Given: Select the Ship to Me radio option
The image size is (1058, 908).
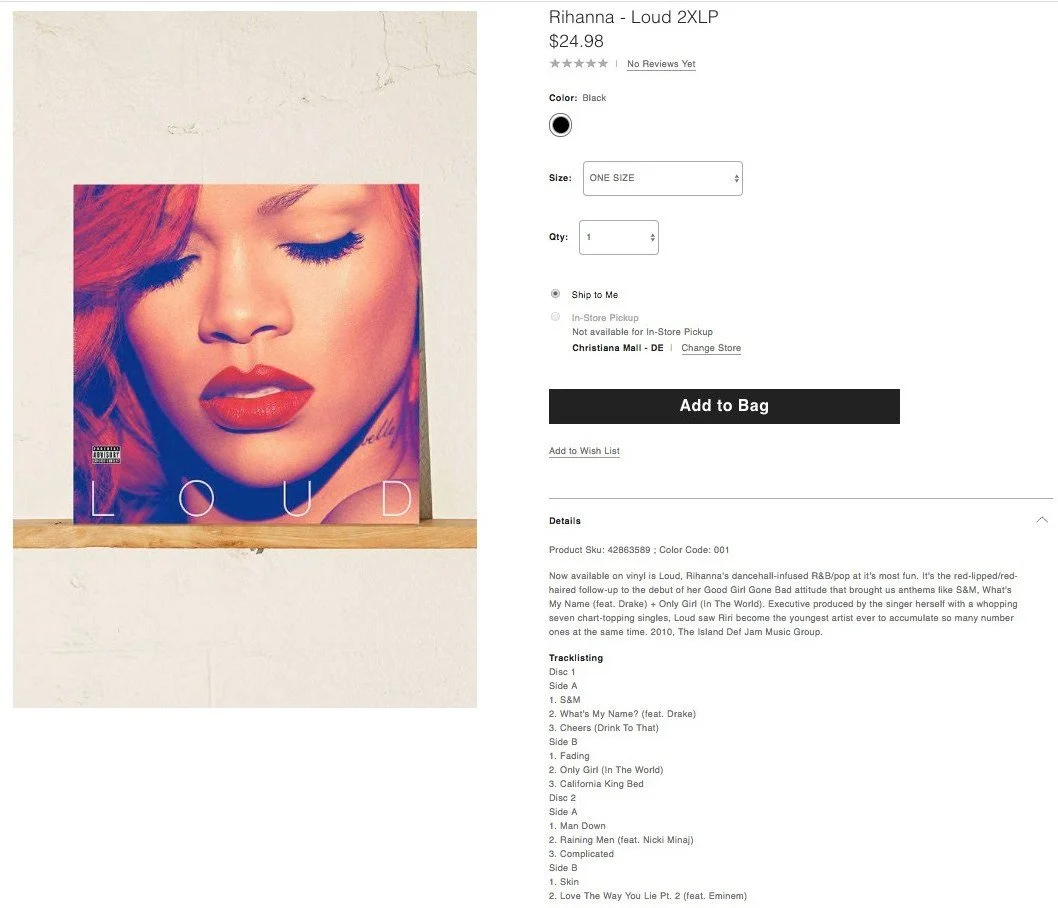Looking at the screenshot, I should 555,294.
